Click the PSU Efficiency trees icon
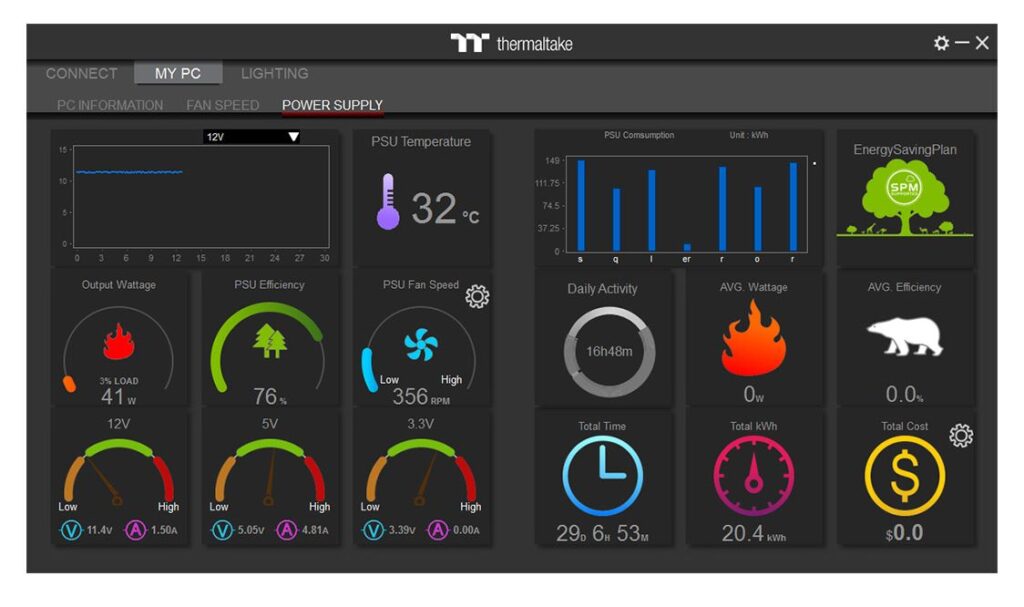The height and width of the screenshot is (607, 1024). (x=270, y=340)
